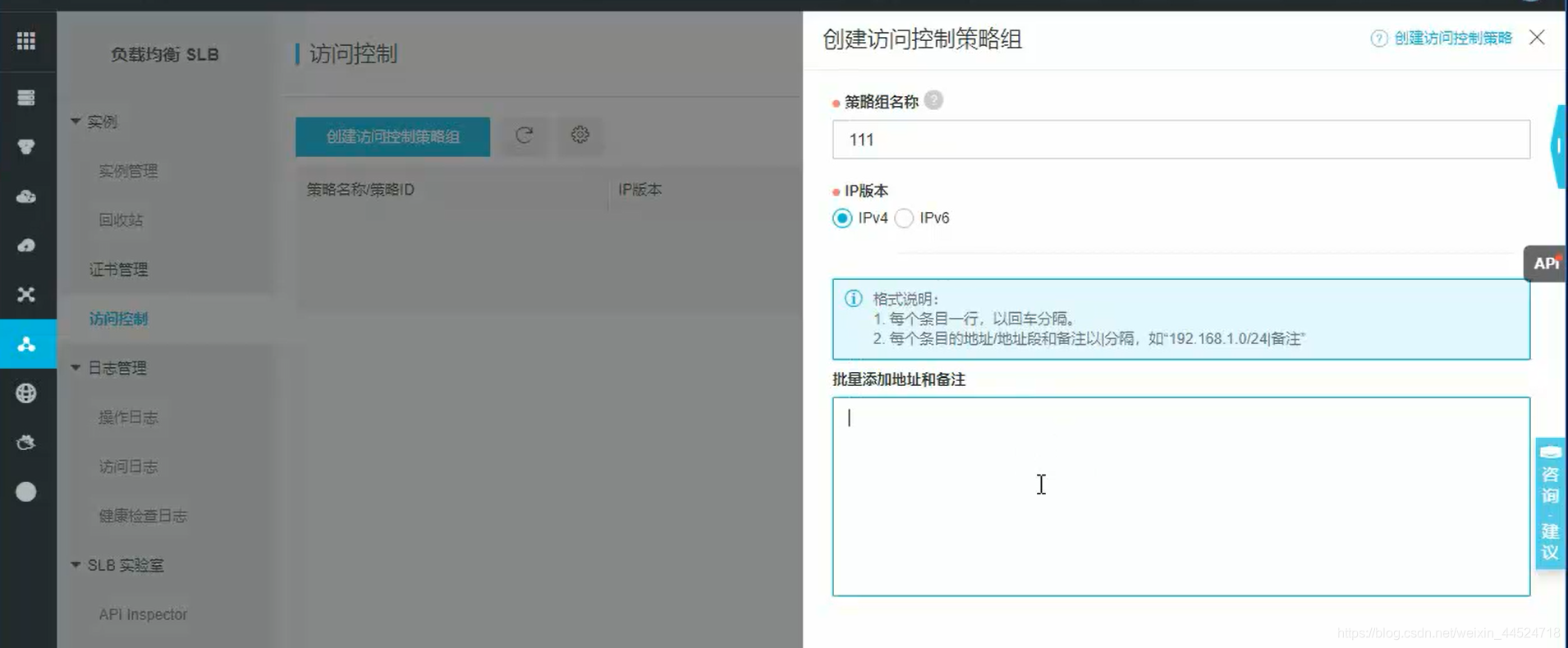Open 实例管理 in the sidebar
This screenshot has width=1568, height=648.
click(128, 171)
